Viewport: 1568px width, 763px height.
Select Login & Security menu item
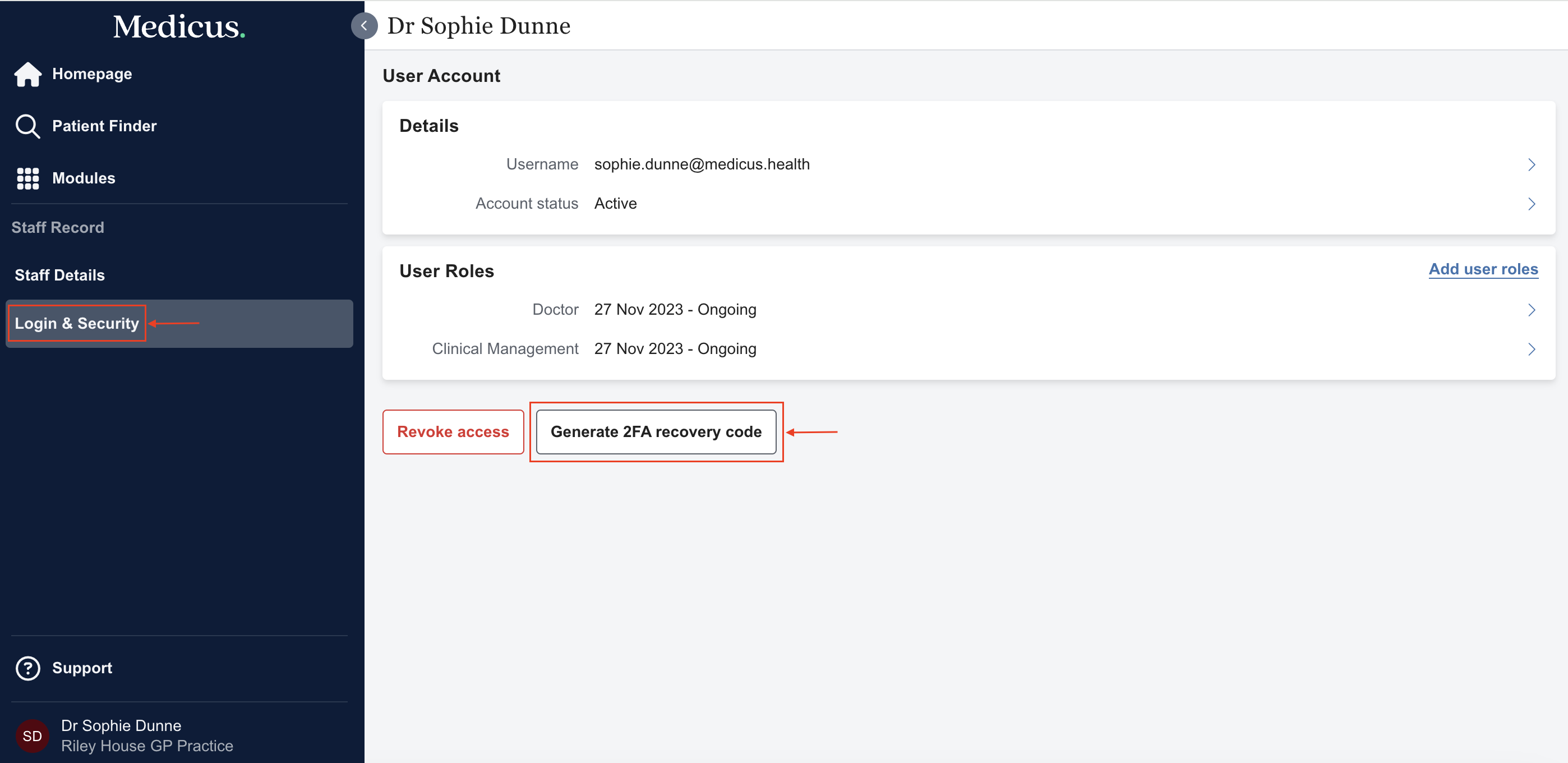click(x=77, y=323)
